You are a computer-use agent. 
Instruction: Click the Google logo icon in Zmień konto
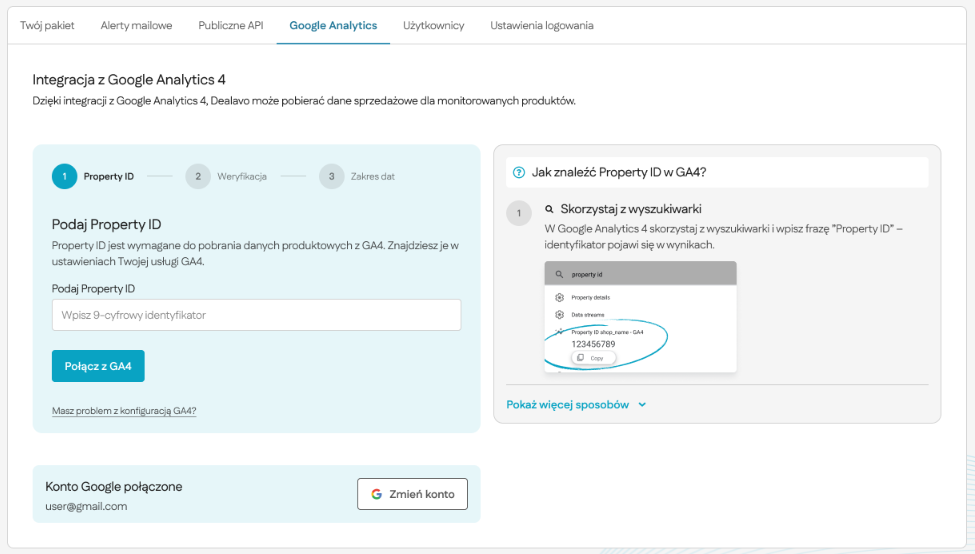tap(376, 494)
